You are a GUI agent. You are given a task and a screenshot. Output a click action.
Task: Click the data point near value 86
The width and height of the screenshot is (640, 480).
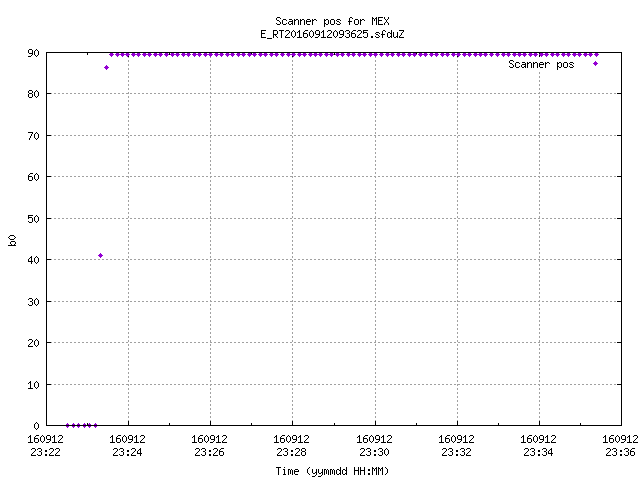[x=107, y=68]
